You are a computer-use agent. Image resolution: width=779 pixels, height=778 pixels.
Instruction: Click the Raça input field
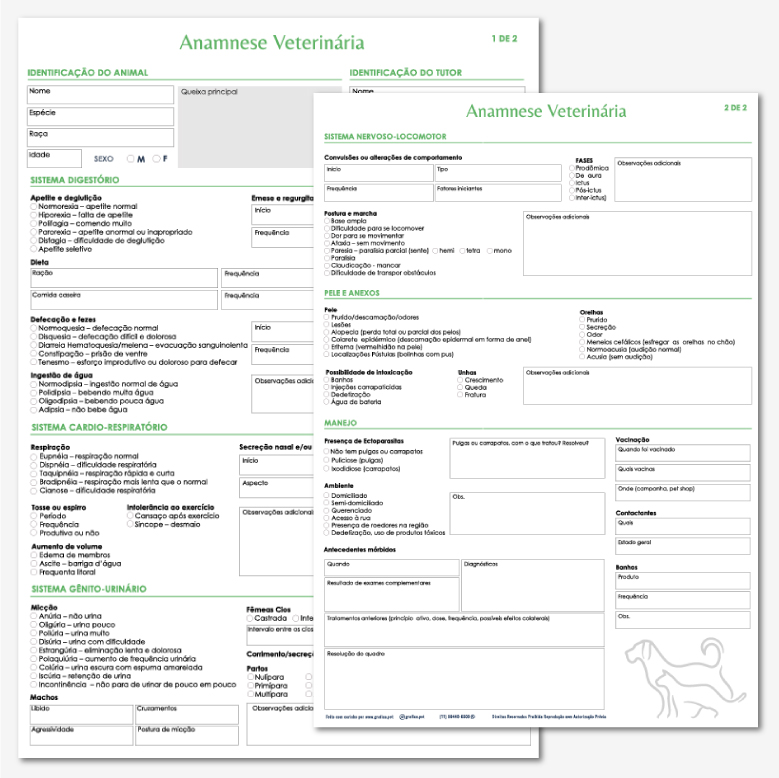tap(100, 138)
